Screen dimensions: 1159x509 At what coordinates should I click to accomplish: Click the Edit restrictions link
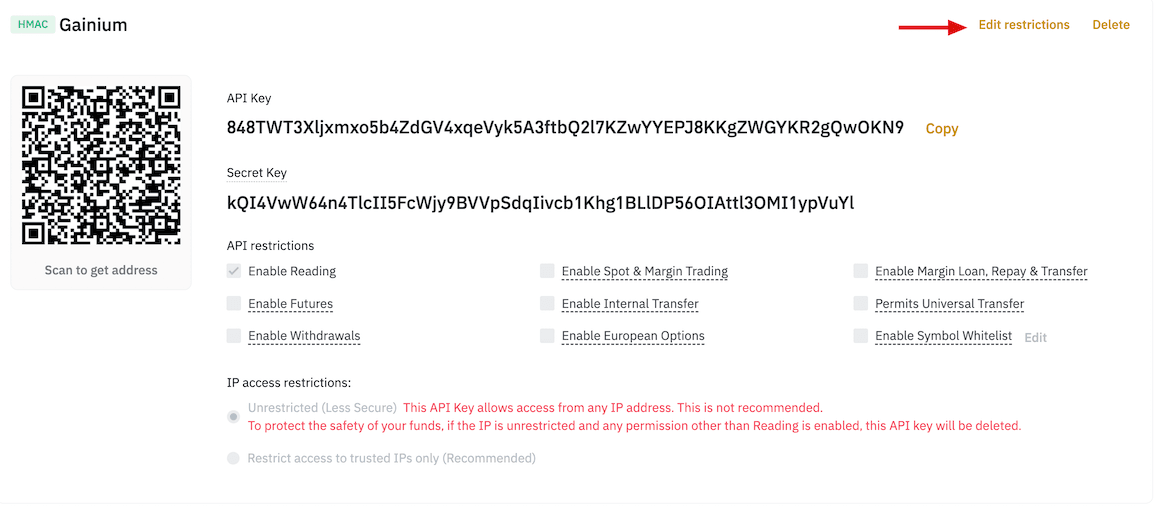pos(1023,25)
